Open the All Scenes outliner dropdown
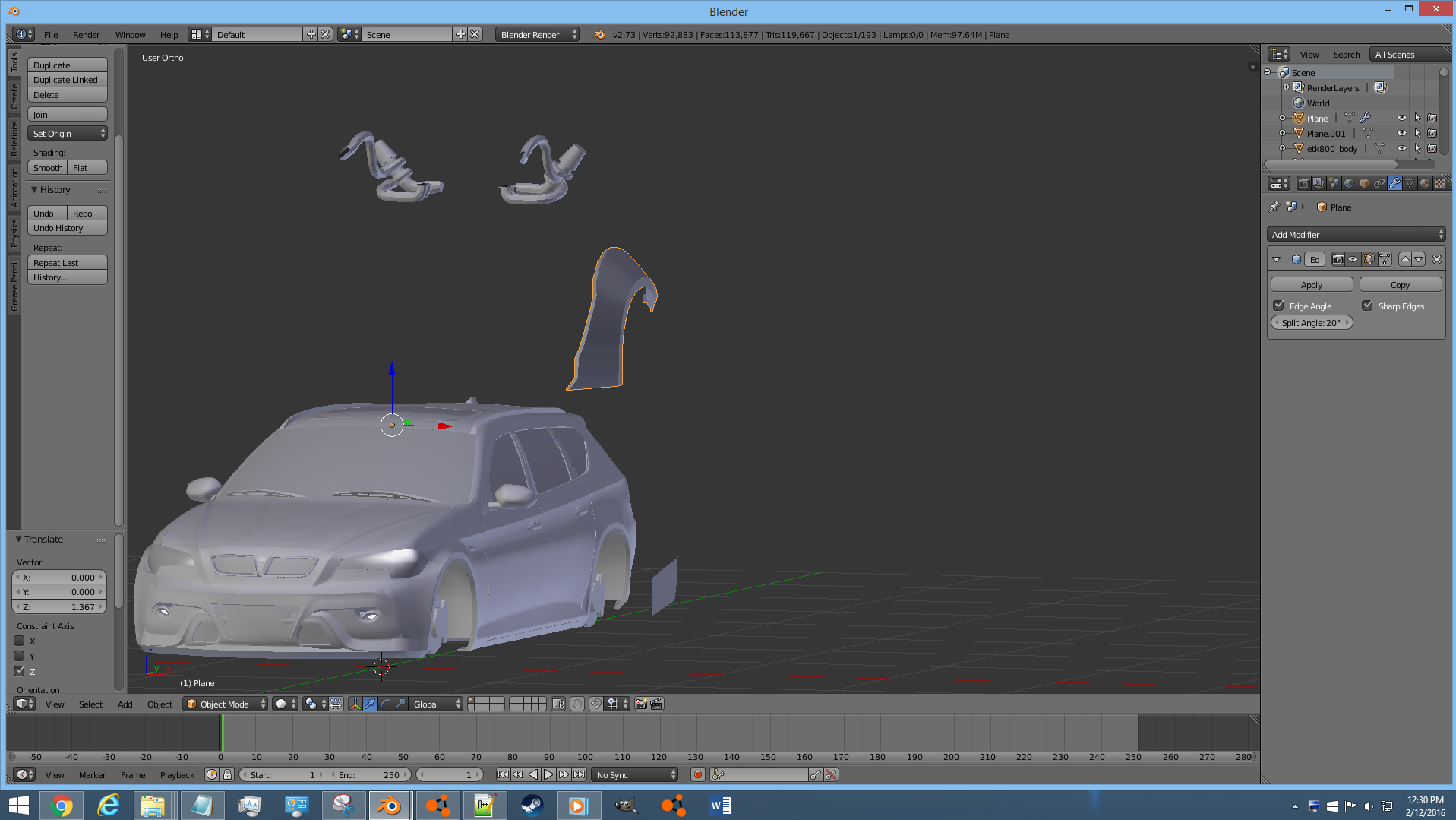The height and width of the screenshot is (820, 1456). [1411, 55]
